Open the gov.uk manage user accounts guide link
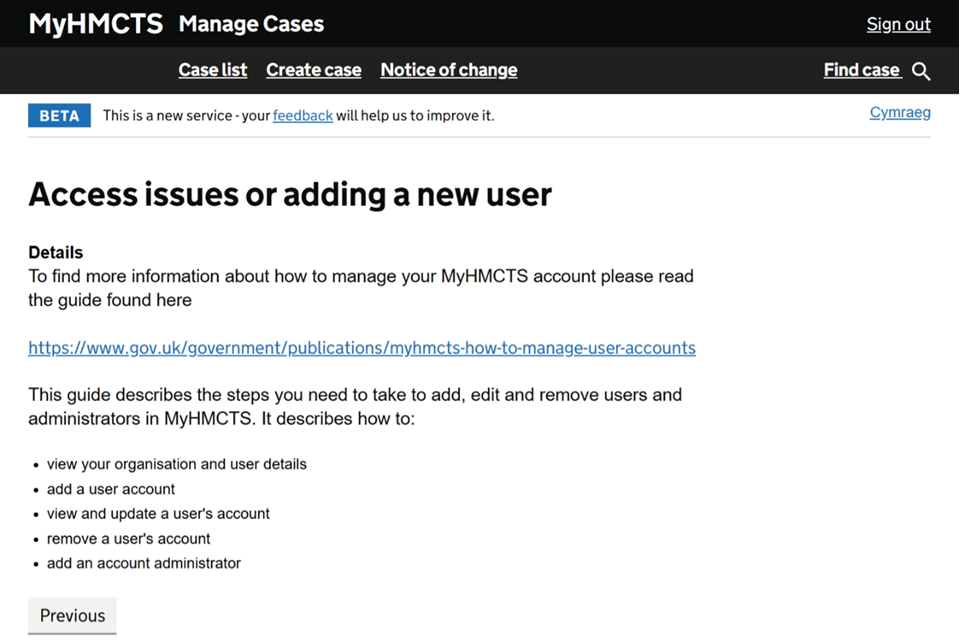The image size is (960, 640). 361,348
